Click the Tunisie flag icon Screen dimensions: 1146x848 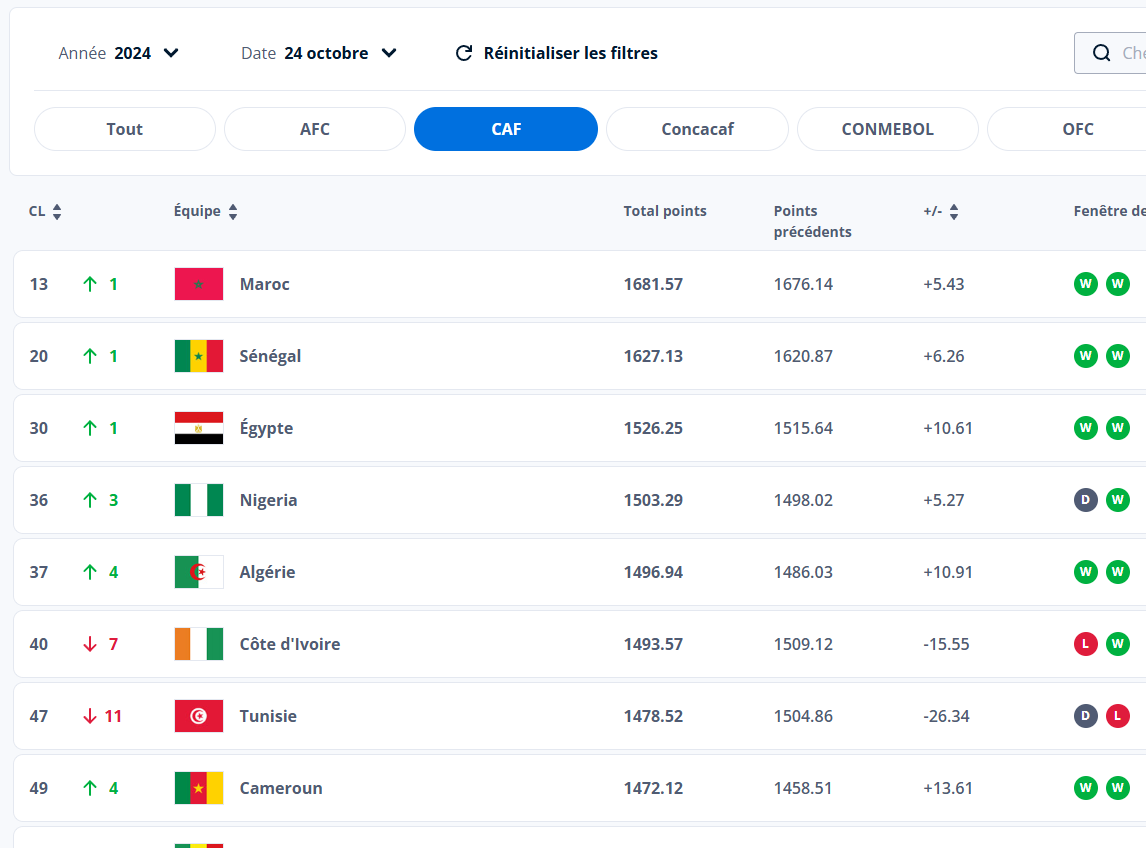[x=199, y=716]
